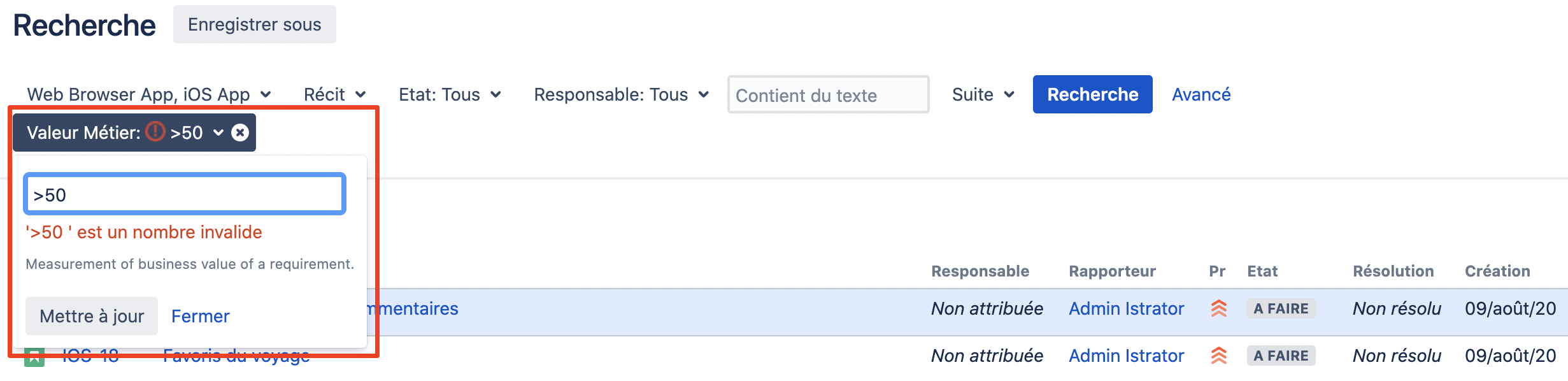
Task: Click the priority icon in the first row
Action: [1218, 309]
